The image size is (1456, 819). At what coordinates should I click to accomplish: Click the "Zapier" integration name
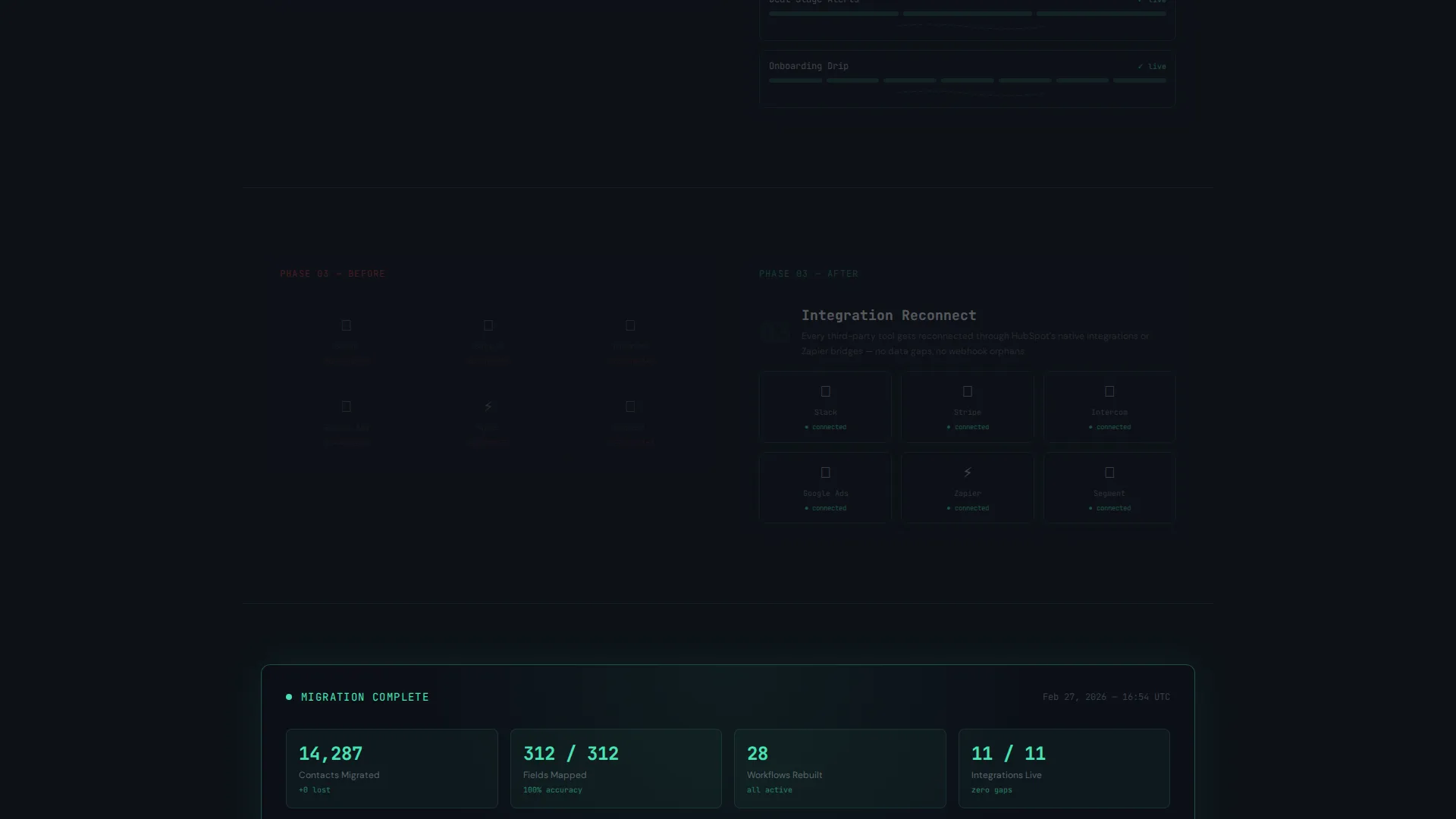pos(968,494)
